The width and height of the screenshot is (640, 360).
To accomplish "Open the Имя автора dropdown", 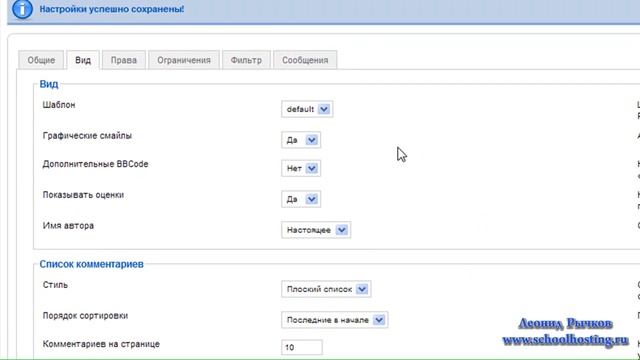I will (316, 230).
